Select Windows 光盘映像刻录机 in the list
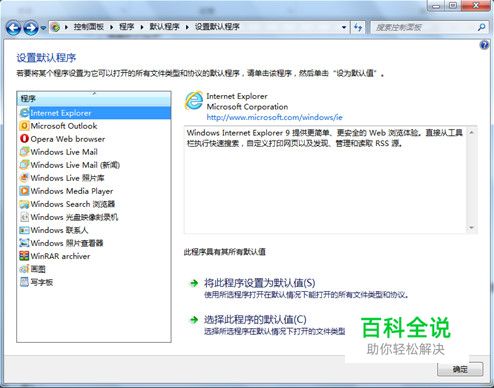Viewport: 494px width, 388px height. point(74,217)
